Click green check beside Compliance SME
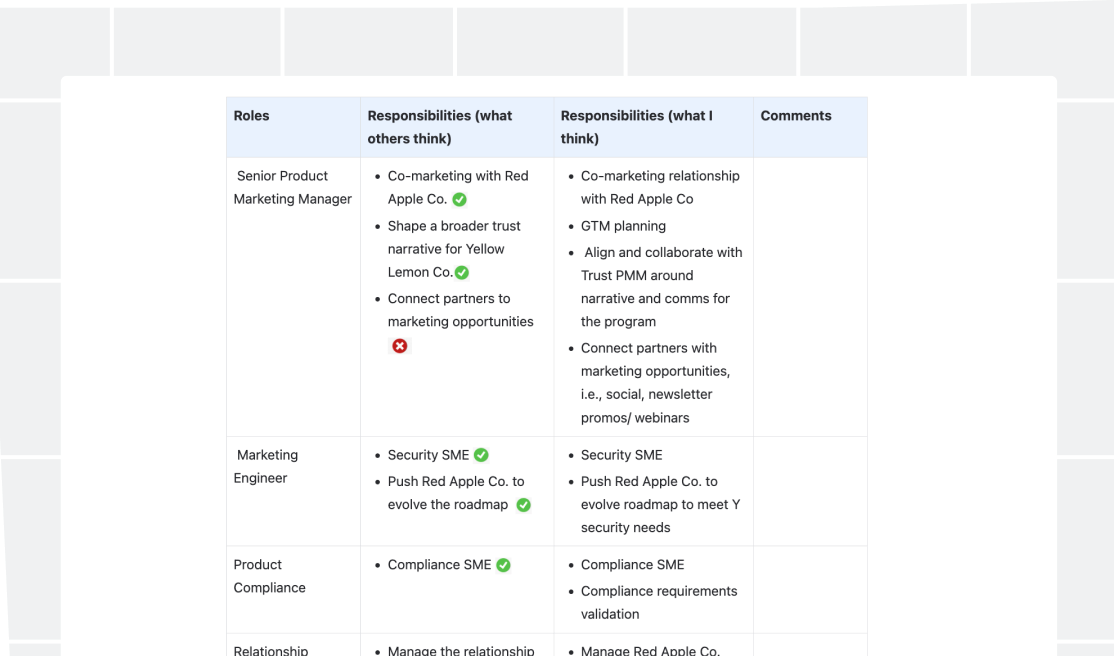Screen dimensions: 1114x656 (x=503, y=565)
